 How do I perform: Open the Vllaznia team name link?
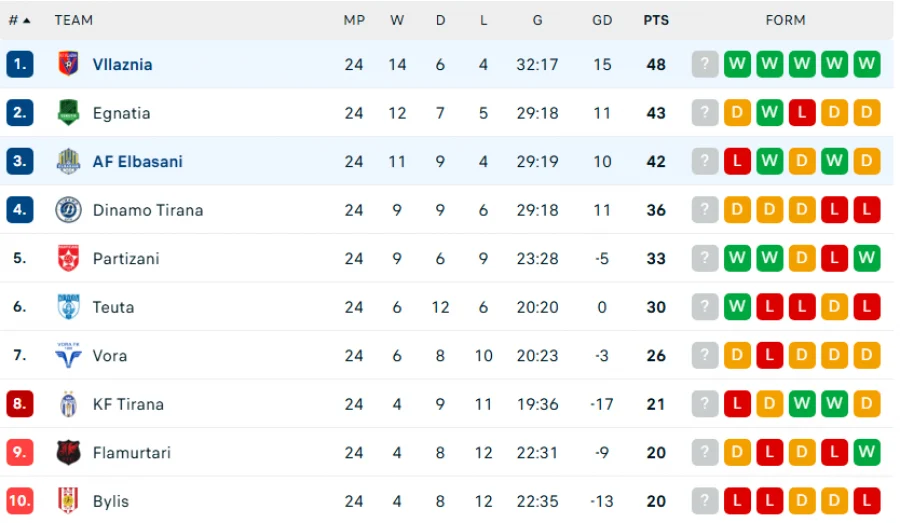pos(123,64)
